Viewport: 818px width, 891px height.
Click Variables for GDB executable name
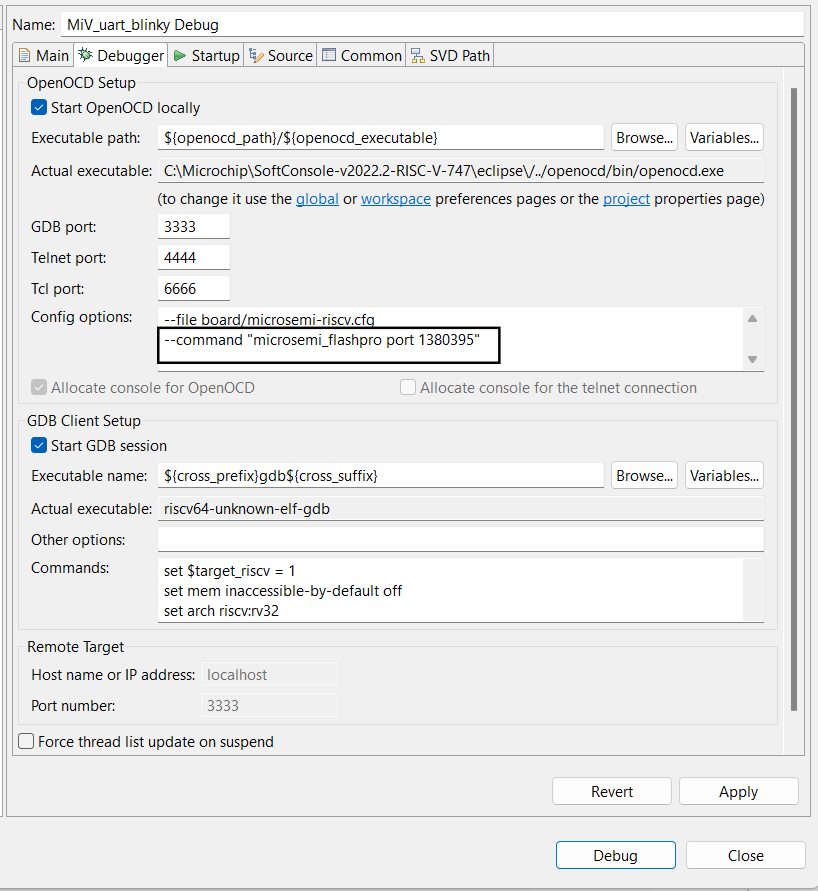[x=724, y=476]
